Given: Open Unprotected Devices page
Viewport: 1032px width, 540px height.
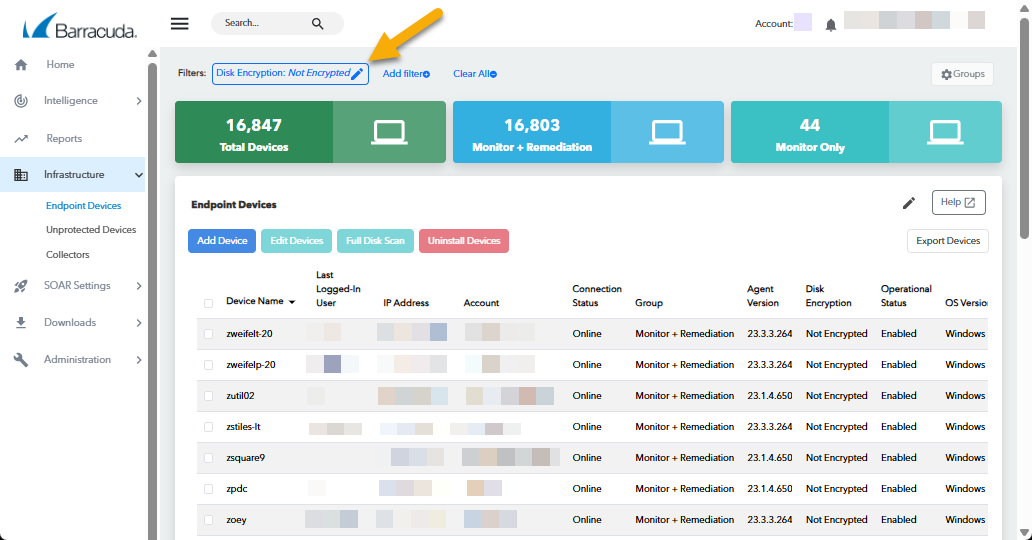Looking at the screenshot, I should pos(91,230).
